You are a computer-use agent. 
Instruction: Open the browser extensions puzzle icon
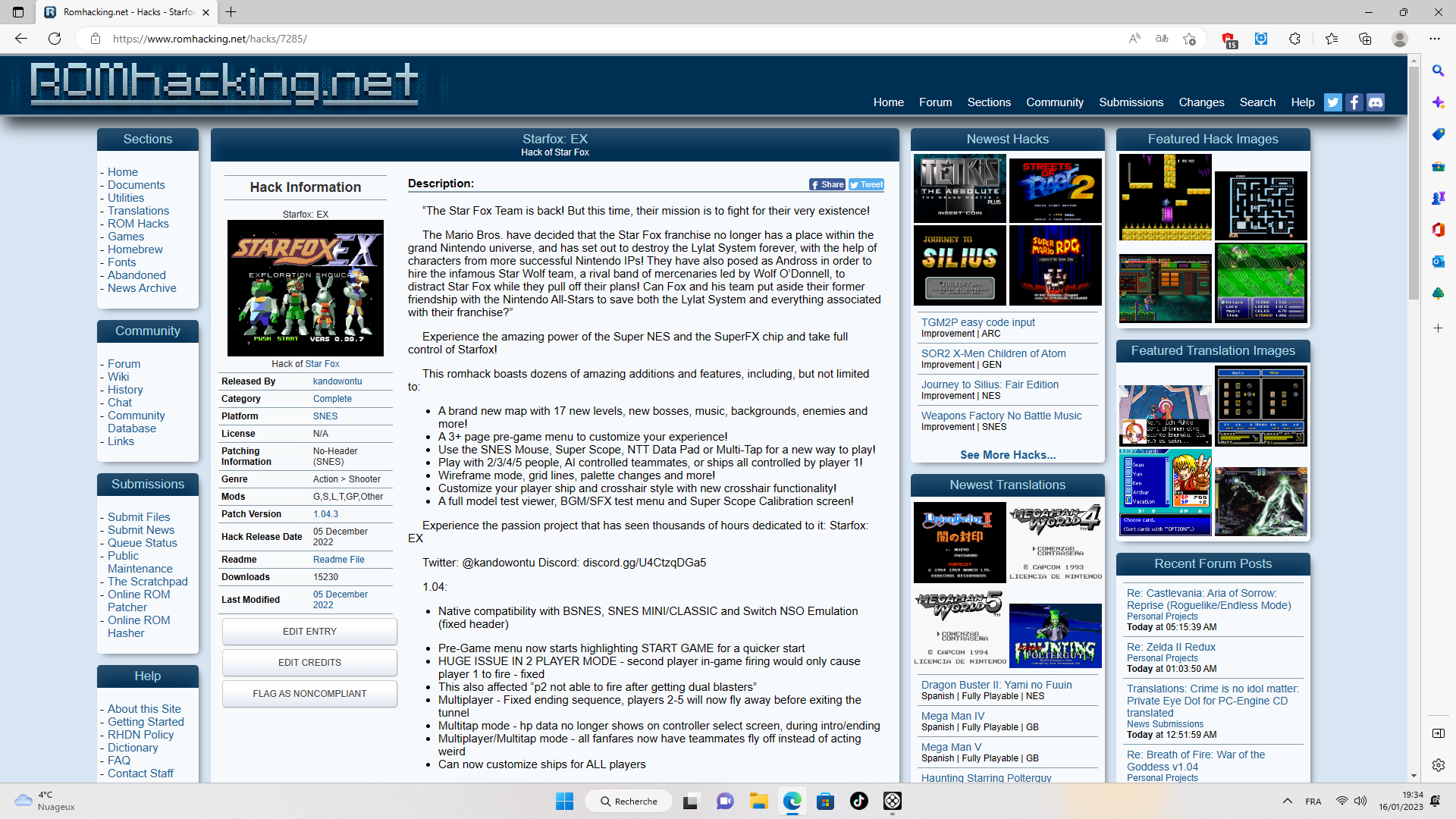(x=1294, y=39)
